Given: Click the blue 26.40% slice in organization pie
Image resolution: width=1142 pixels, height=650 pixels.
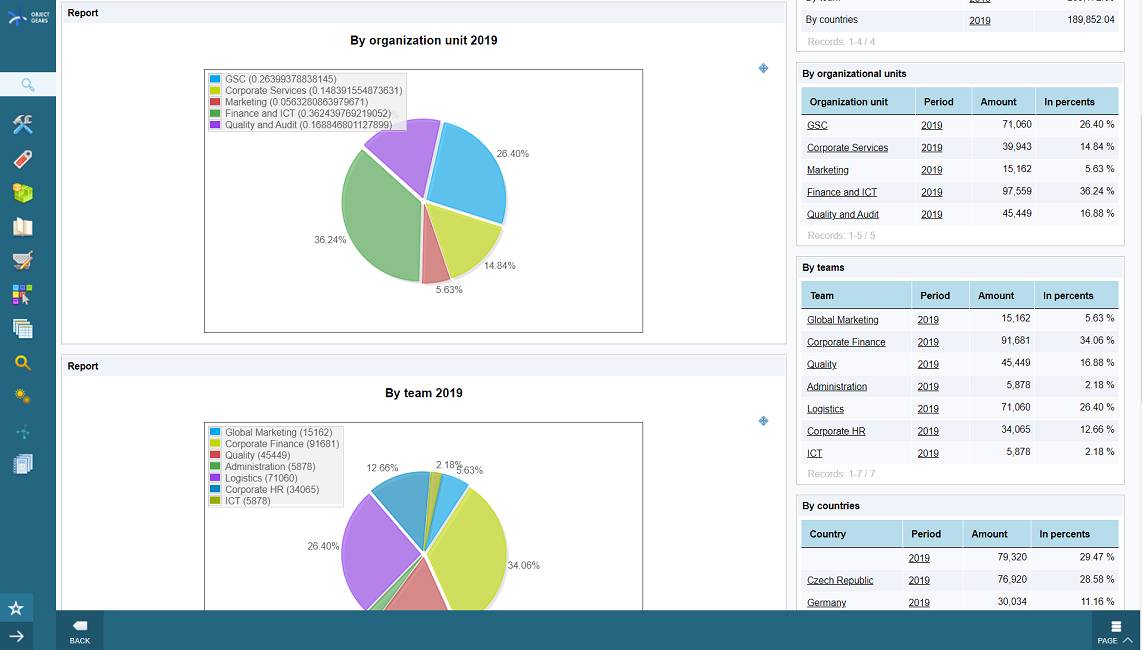Looking at the screenshot, I should coord(466,171).
